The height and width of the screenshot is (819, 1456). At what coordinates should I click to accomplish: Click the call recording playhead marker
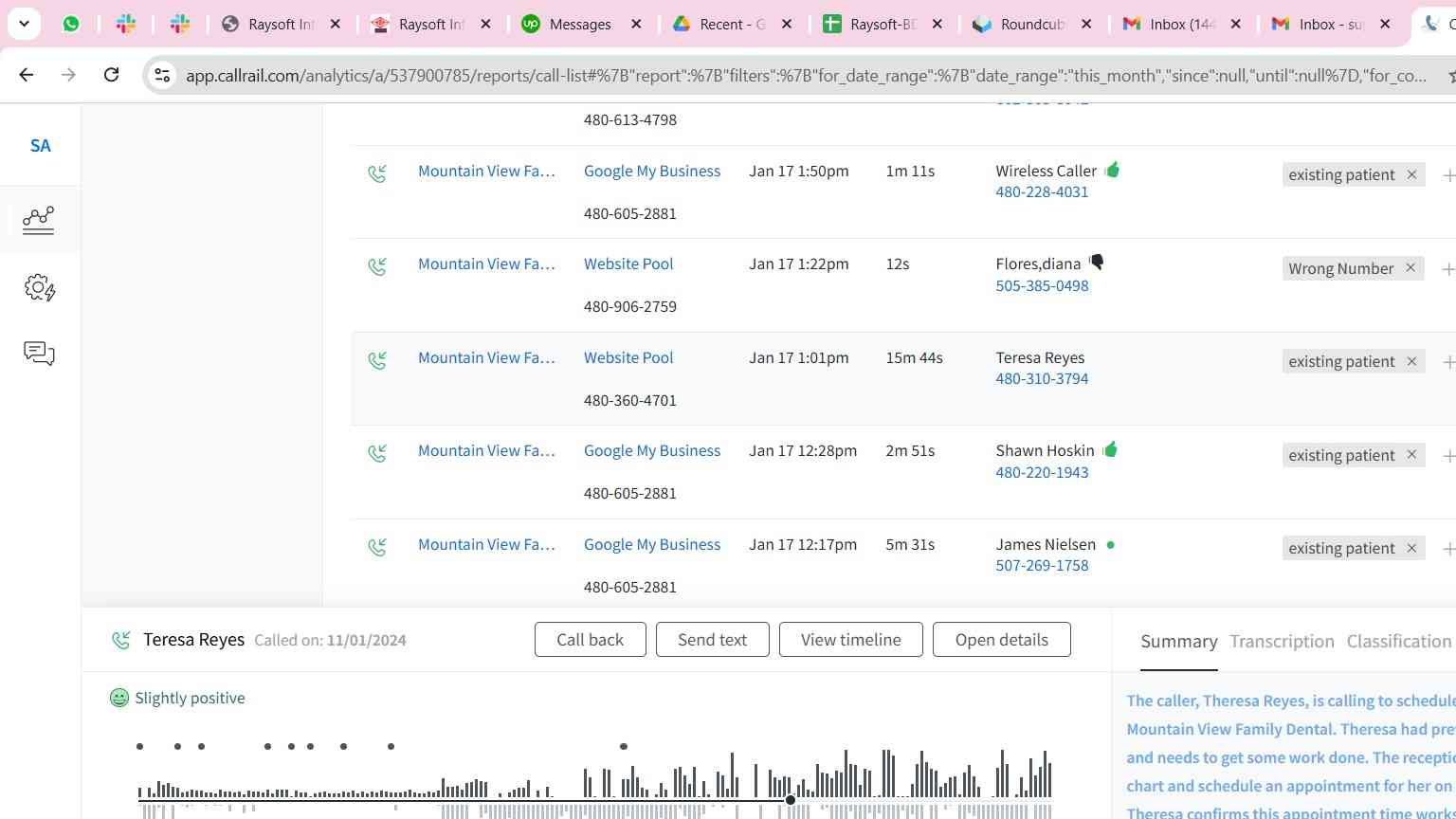(791, 800)
